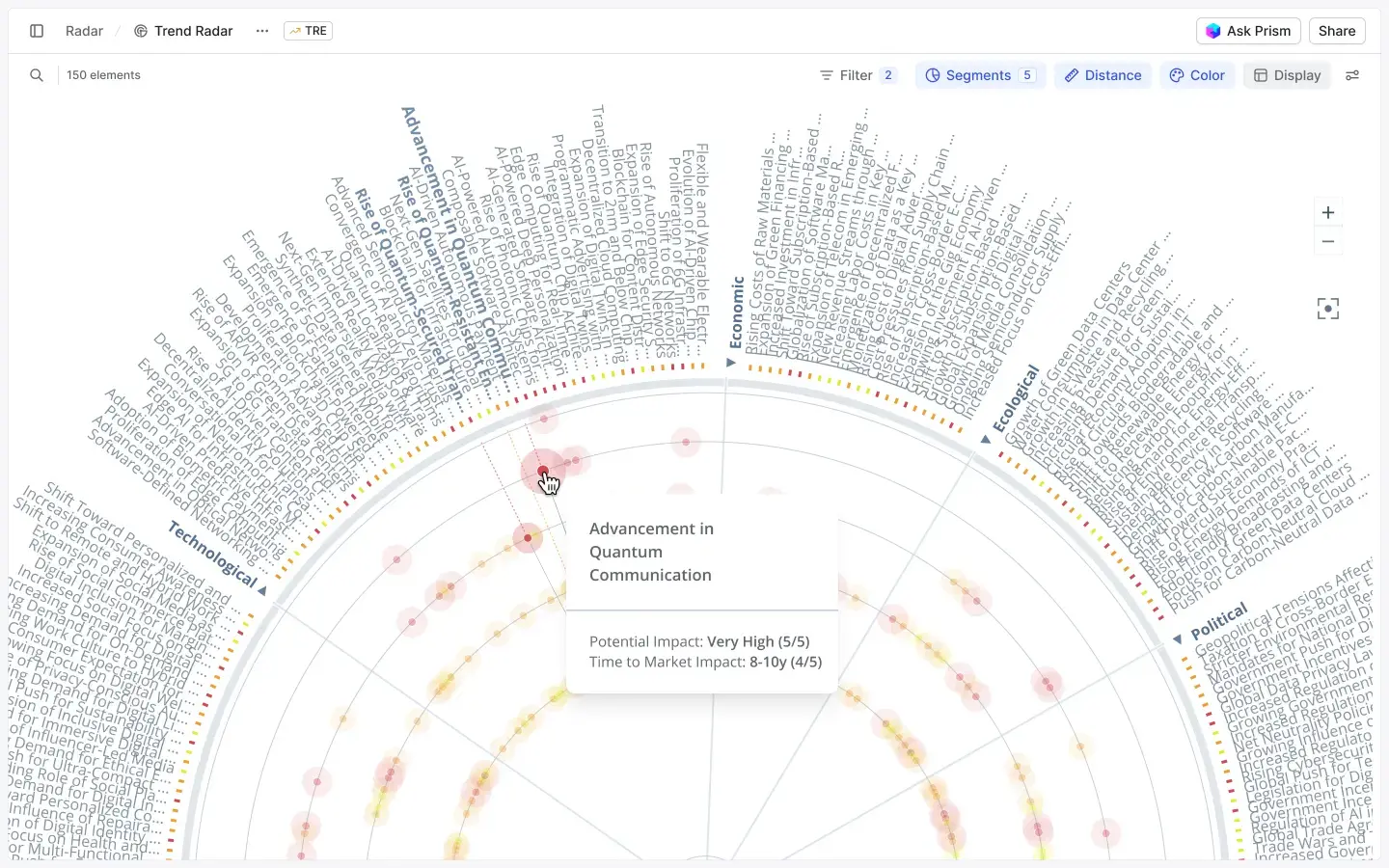This screenshot has width=1389, height=868.
Task: Open the view settings sliders icon
Action: (1352, 75)
